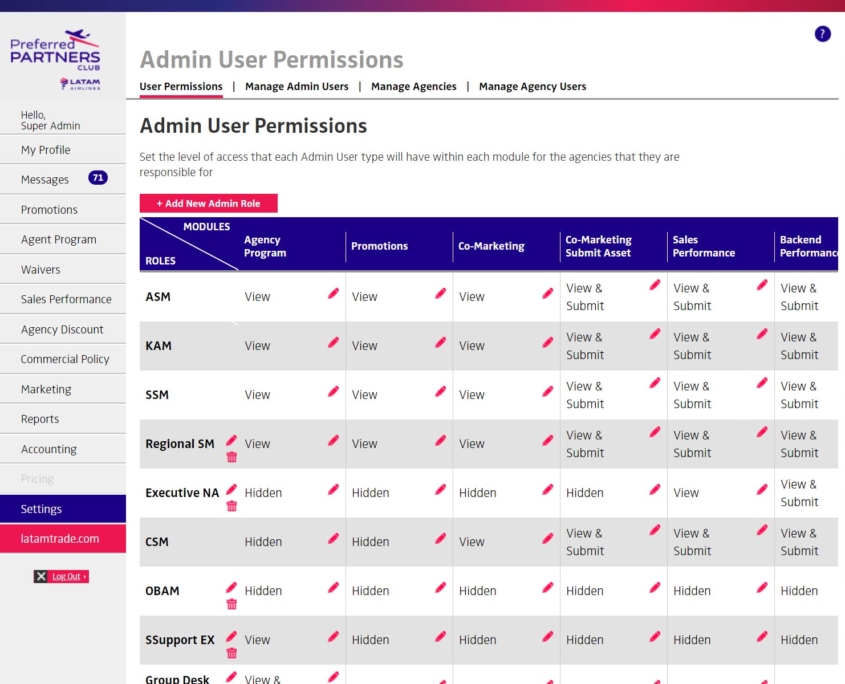Edit OBAM Co-Marketing Submit Asset pencil
Image resolution: width=845 pixels, height=684 pixels.
[x=655, y=588]
